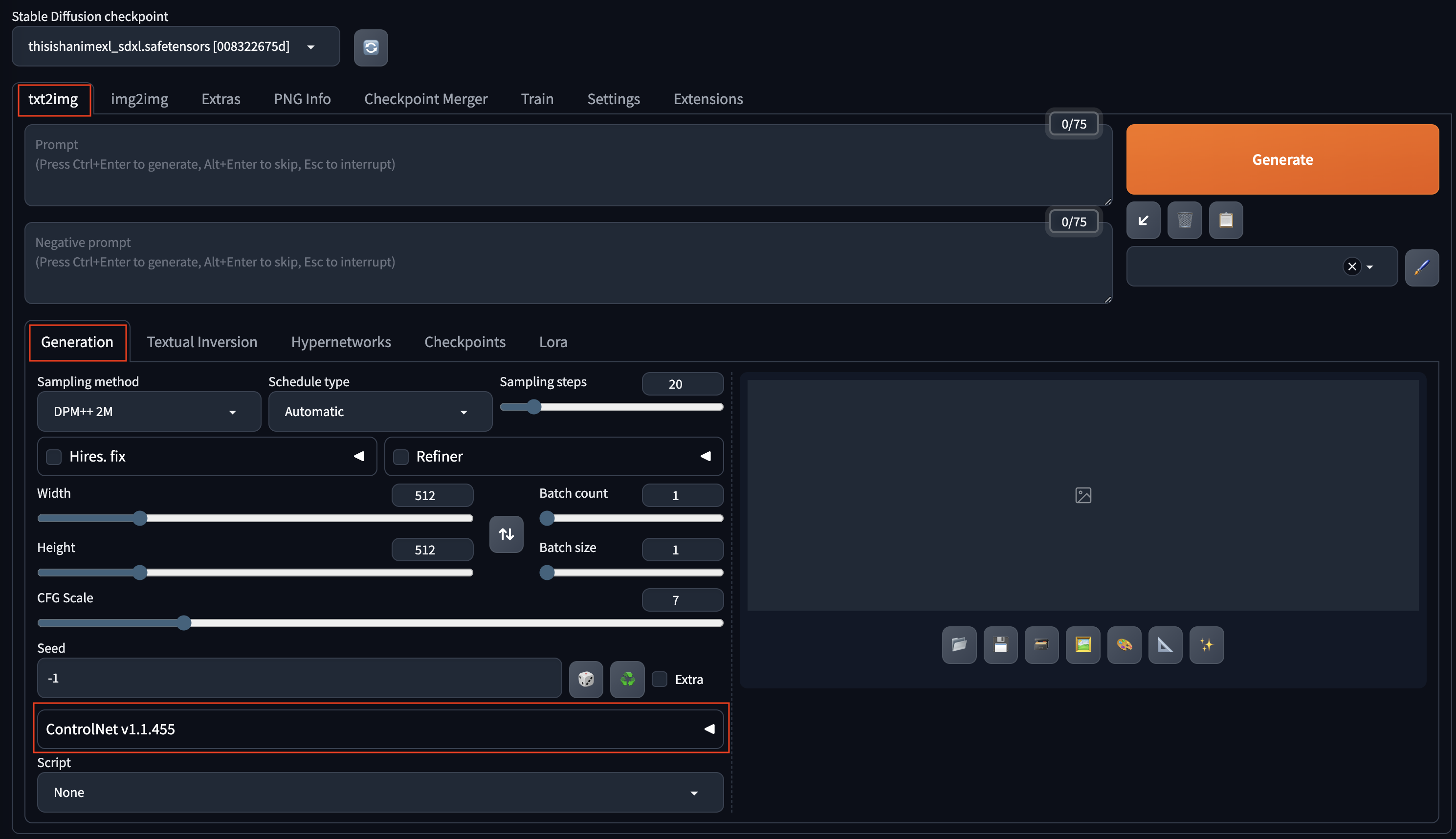The width and height of the screenshot is (1456, 839).
Task: Enable the Refiner checkbox
Action: click(x=401, y=457)
